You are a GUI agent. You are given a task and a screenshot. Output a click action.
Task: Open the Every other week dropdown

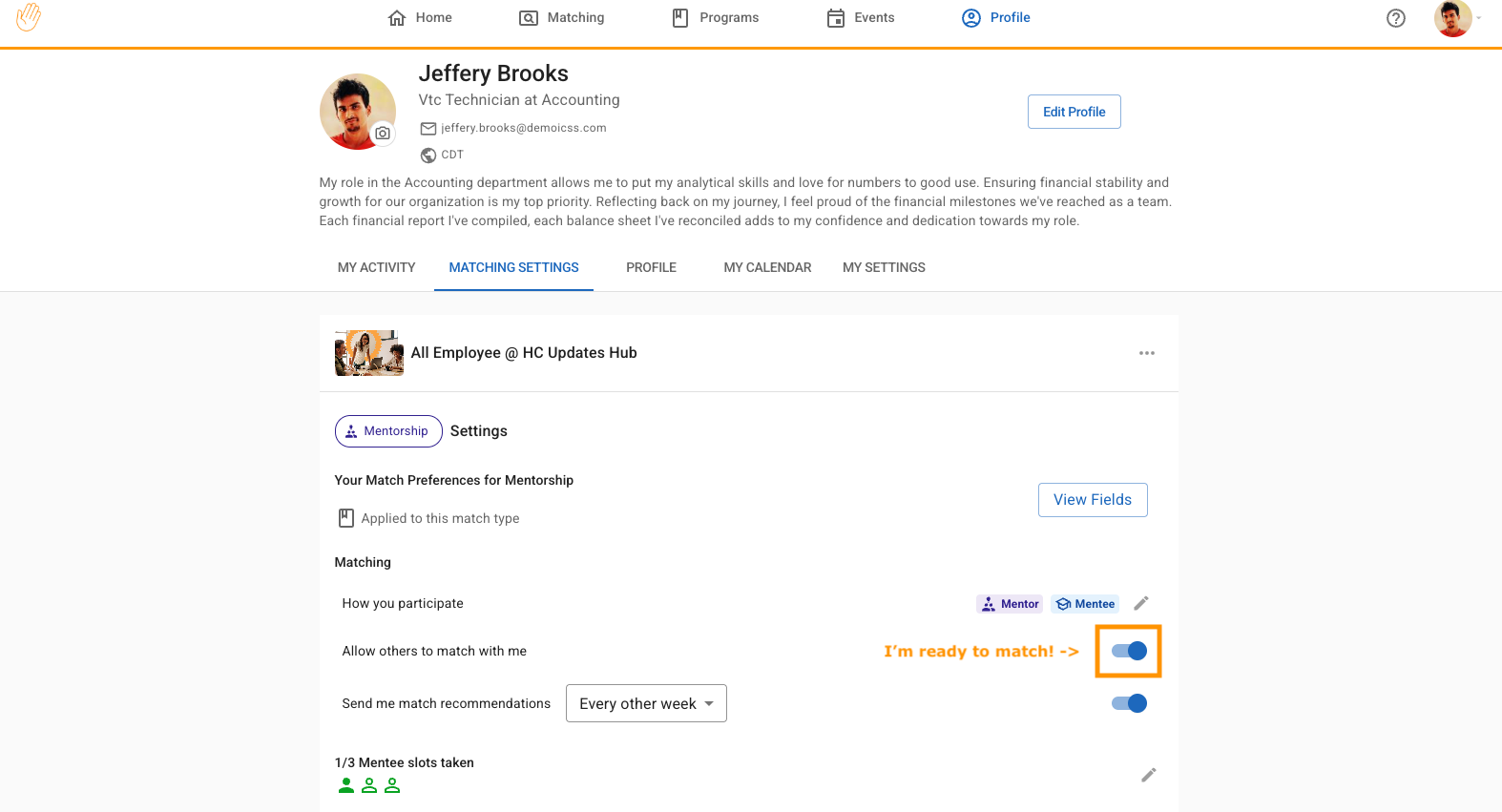click(646, 703)
